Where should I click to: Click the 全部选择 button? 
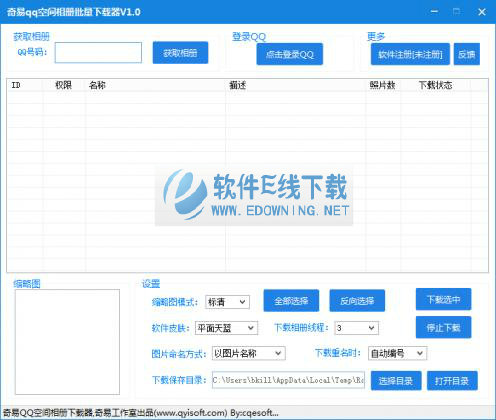(x=291, y=301)
